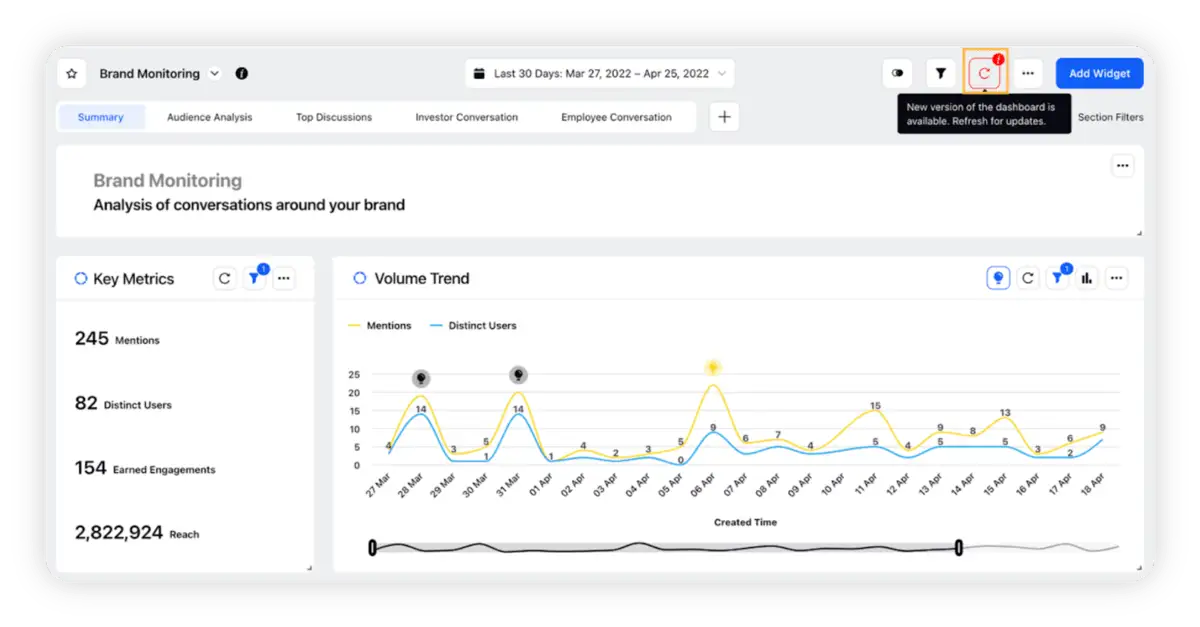Open AI insights on the Volume Trend widget
The width and height of the screenshot is (1200, 627).
(997, 278)
